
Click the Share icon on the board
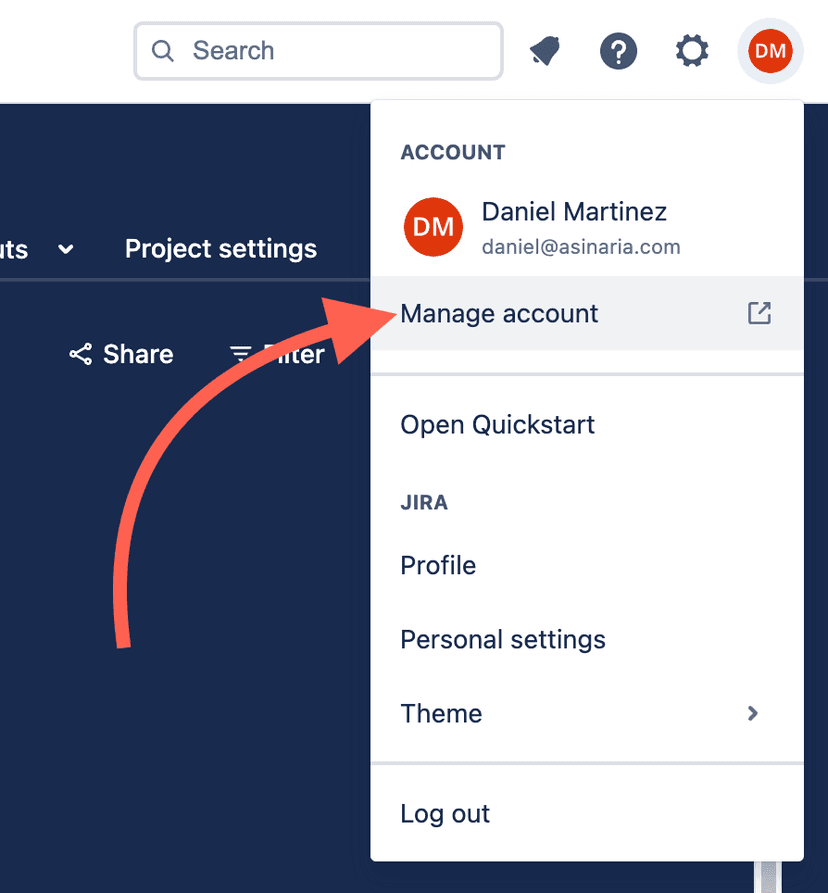pyautogui.click(x=80, y=354)
